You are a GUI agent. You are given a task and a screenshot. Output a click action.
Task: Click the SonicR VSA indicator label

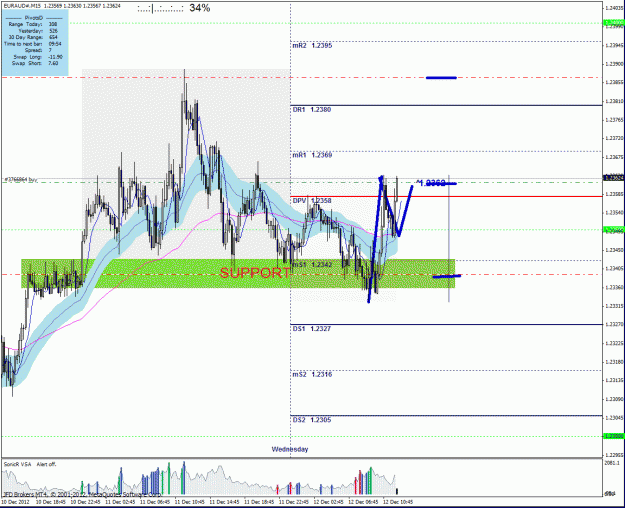point(17,464)
